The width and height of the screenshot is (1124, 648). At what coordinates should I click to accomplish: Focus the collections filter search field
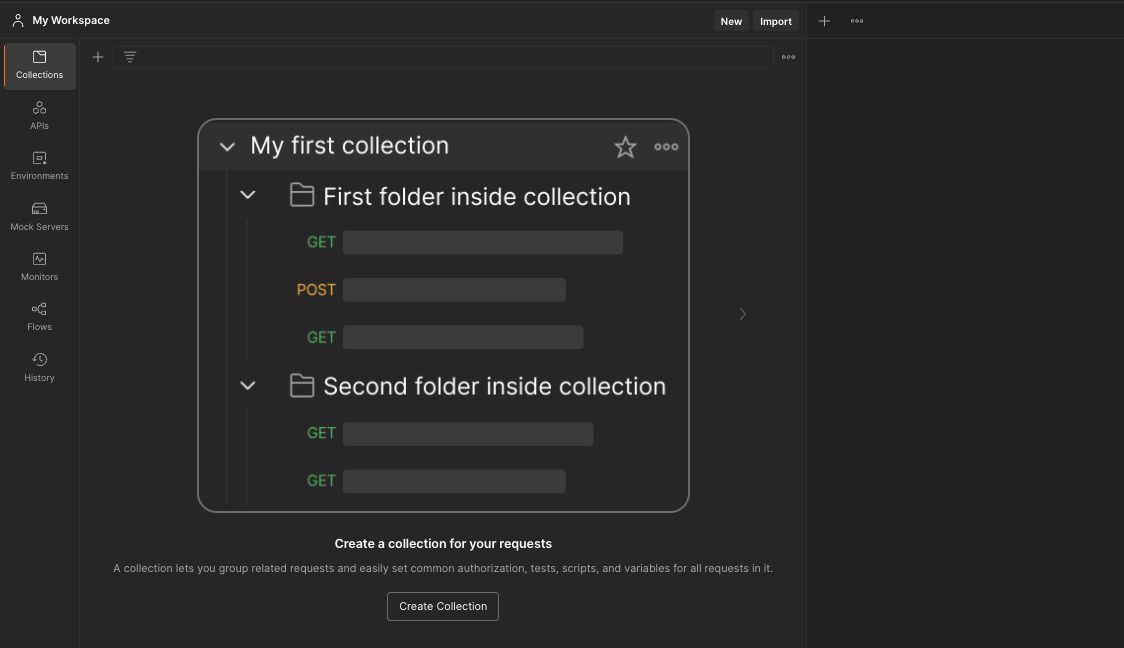point(444,57)
